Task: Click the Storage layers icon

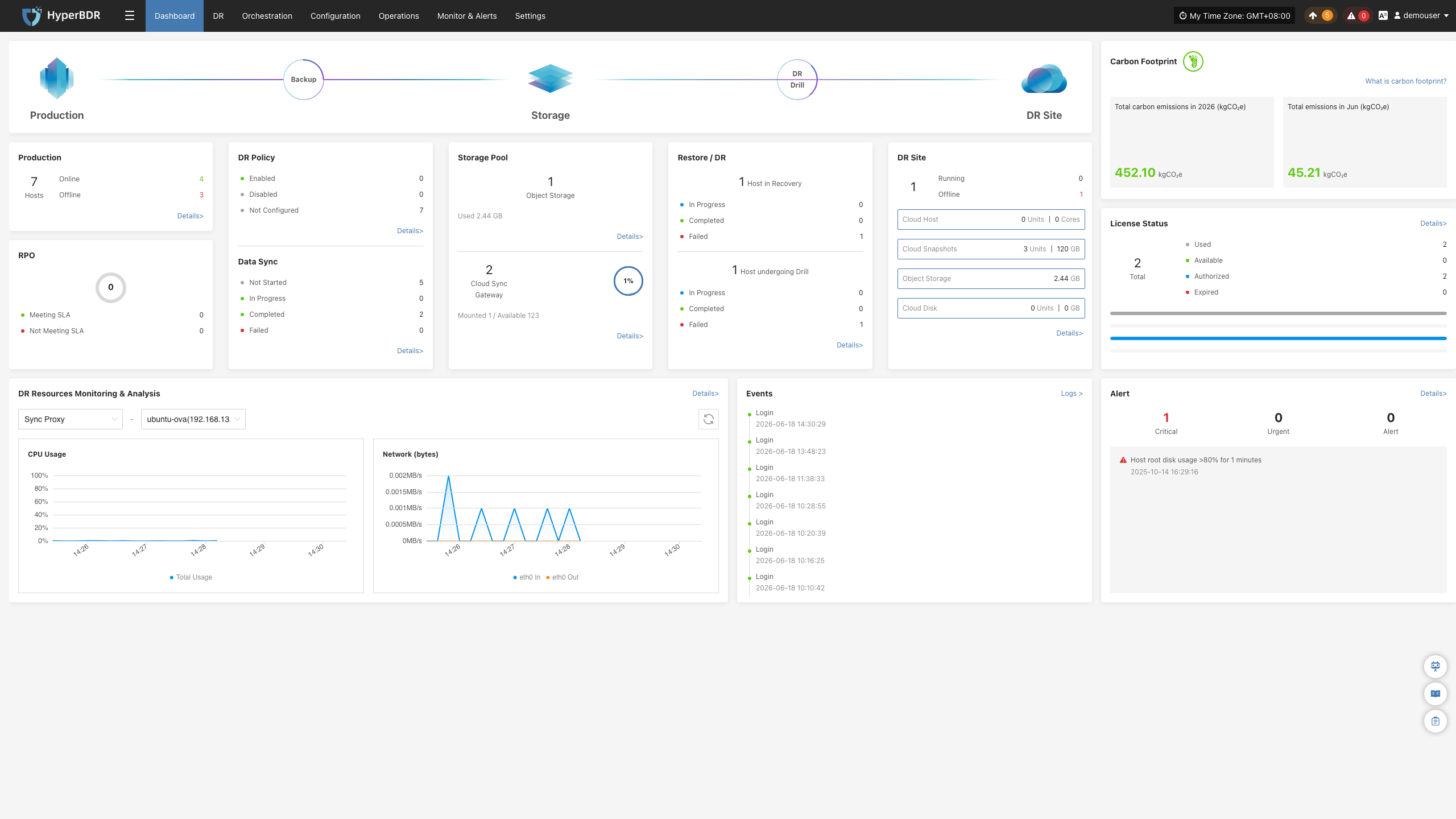Action: coord(550,78)
